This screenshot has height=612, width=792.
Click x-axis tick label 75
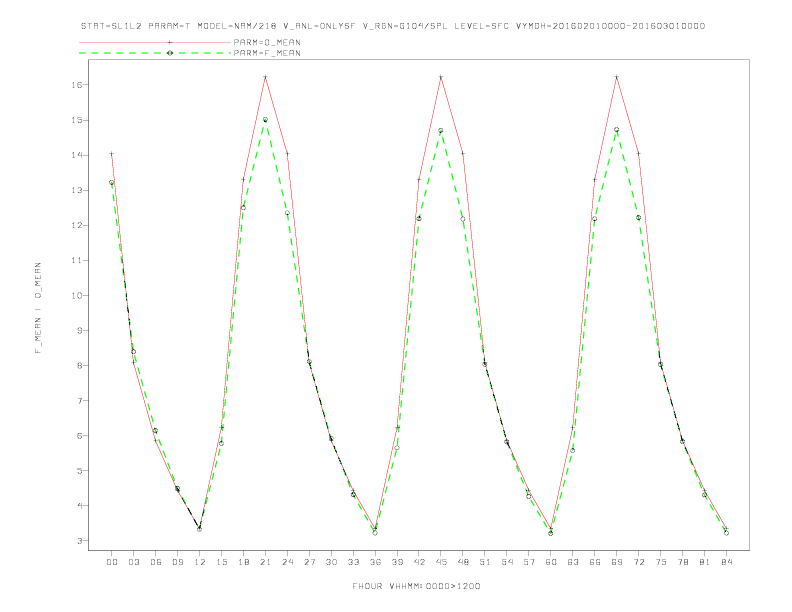[661, 562]
